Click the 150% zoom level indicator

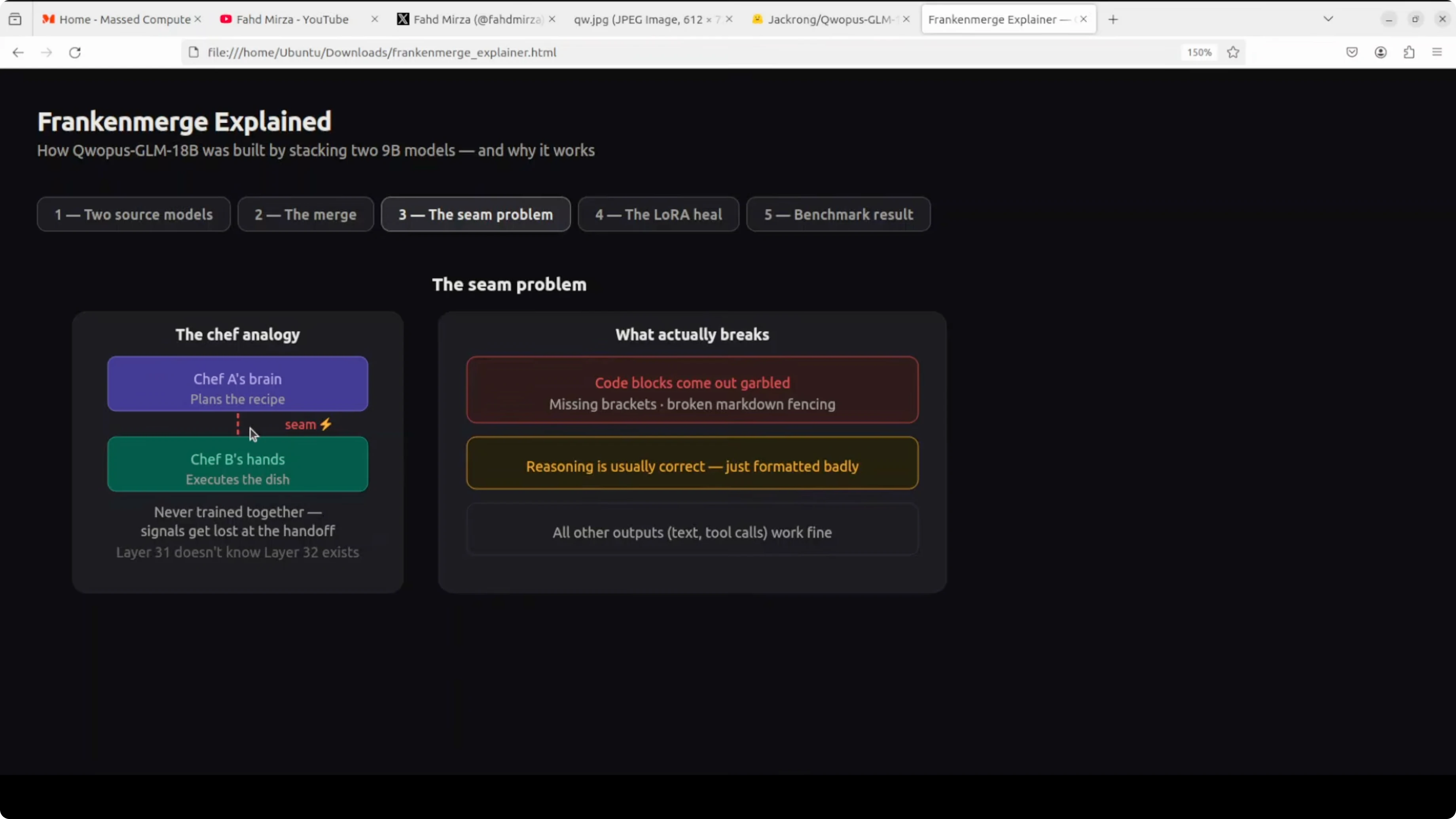coord(1199,53)
